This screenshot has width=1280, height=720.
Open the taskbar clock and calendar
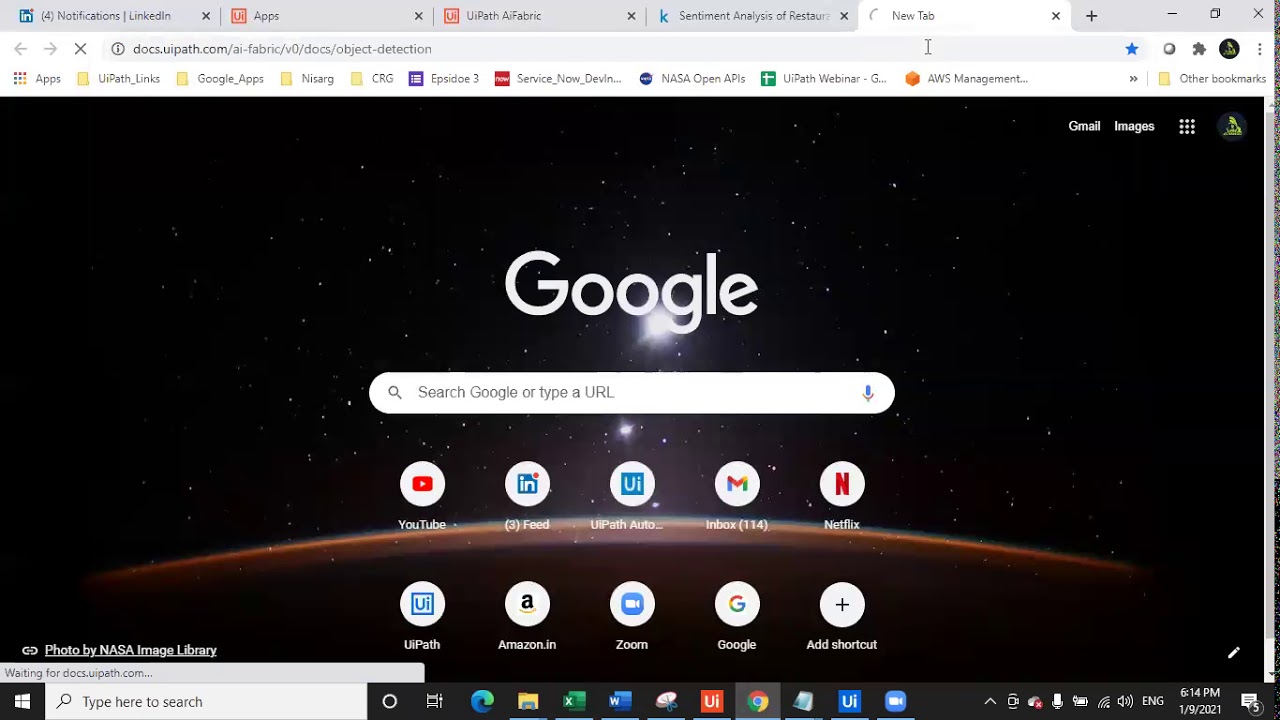click(1200, 701)
